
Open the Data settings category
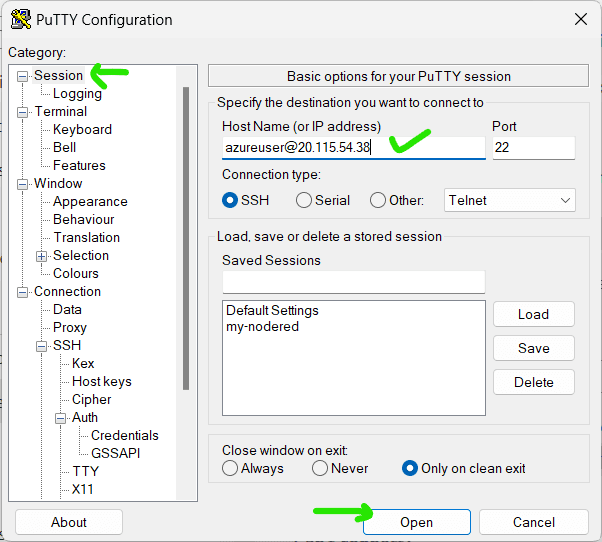point(67,309)
